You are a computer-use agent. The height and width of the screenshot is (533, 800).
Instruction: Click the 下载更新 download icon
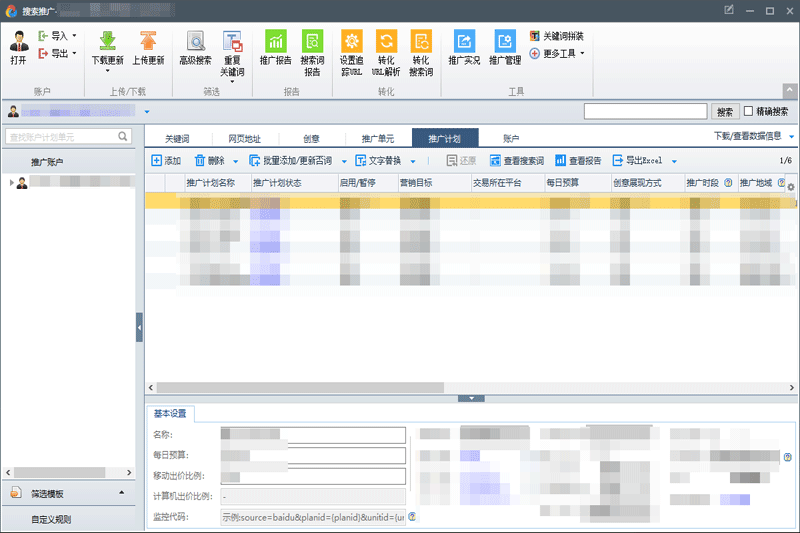point(107,41)
